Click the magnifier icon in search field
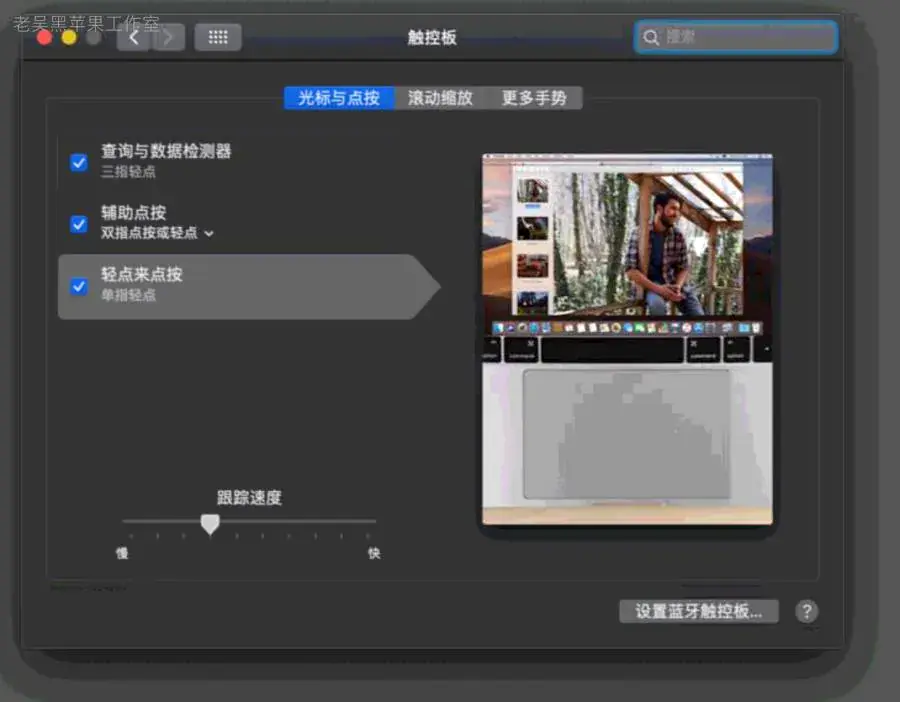This screenshot has width=900, height=702. click(x=651, y=38)
